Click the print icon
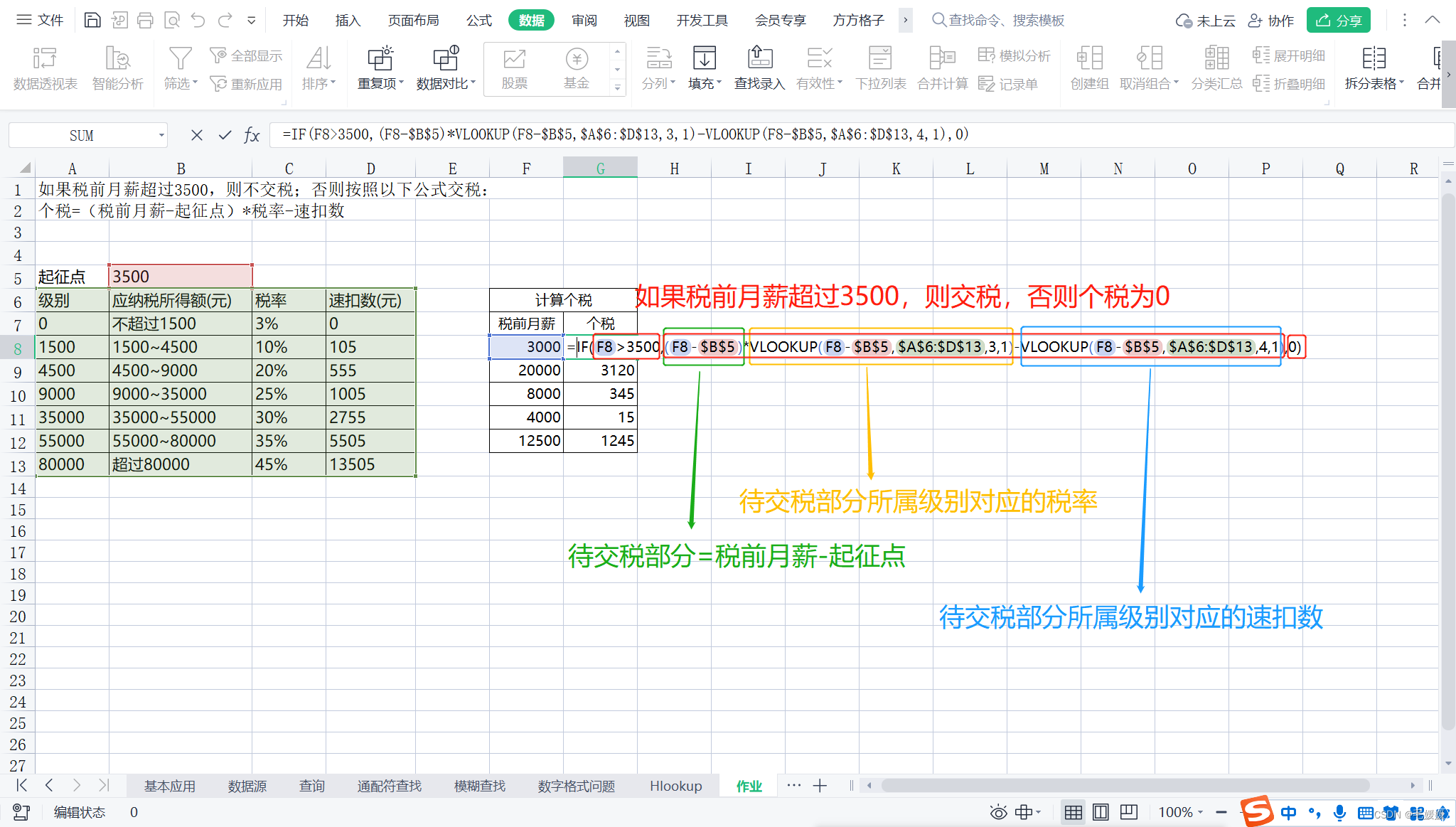The height and width of the screenshot is (827, 1456). 145,20
